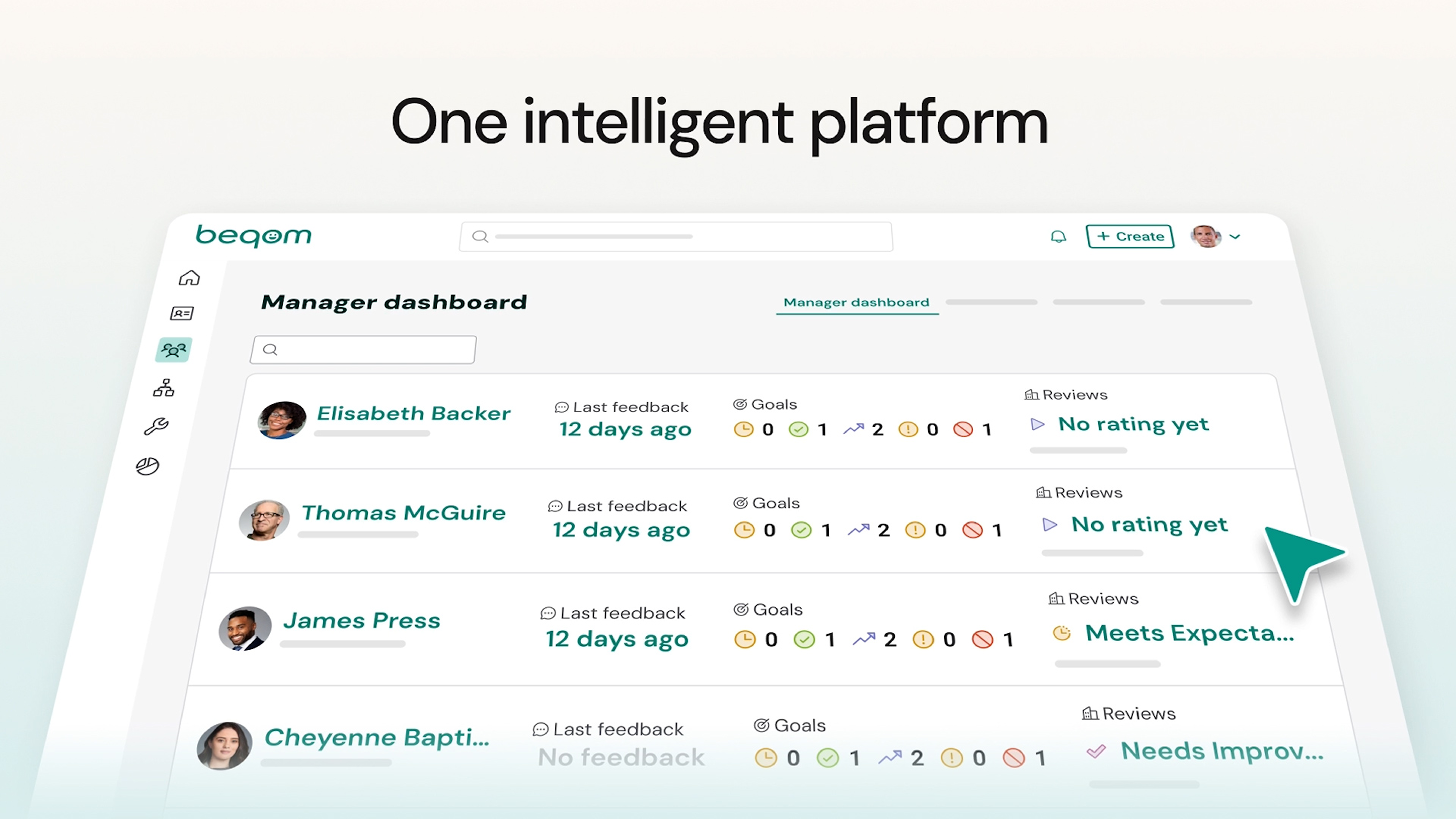
Task: Open the pie chart analytics sidebar icon
Action: [148, 466]
